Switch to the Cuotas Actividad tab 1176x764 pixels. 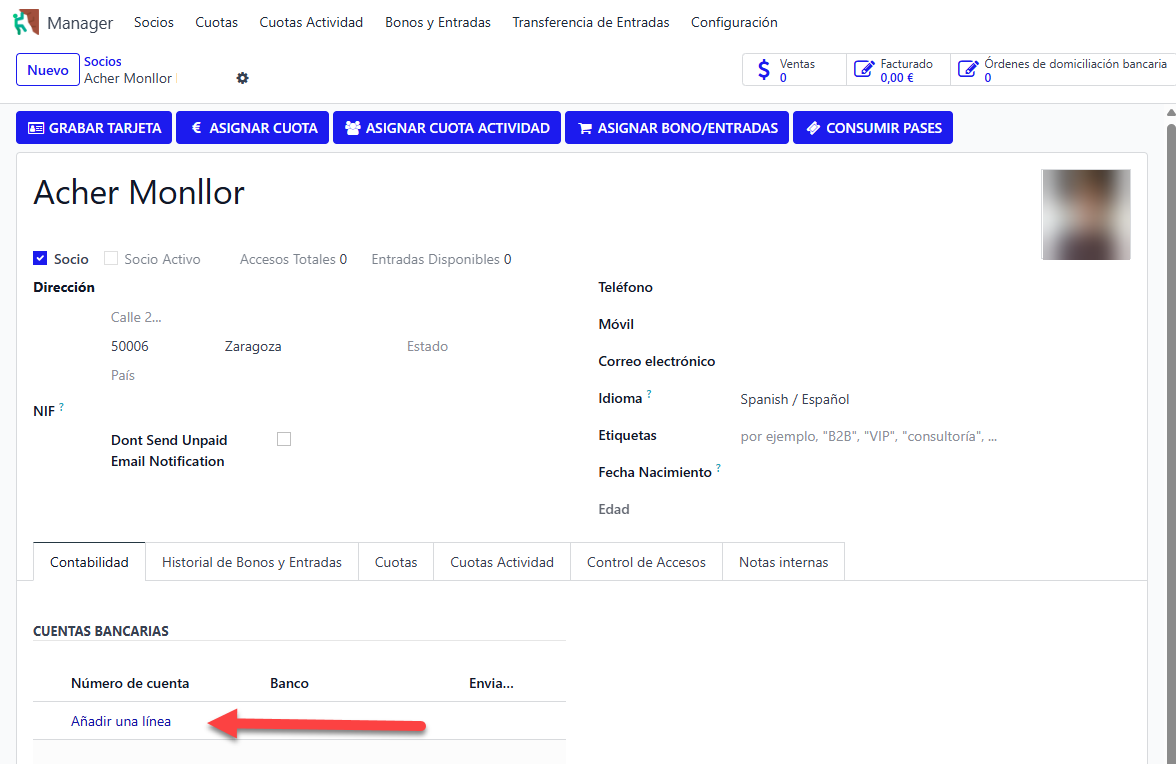point(501,562)
